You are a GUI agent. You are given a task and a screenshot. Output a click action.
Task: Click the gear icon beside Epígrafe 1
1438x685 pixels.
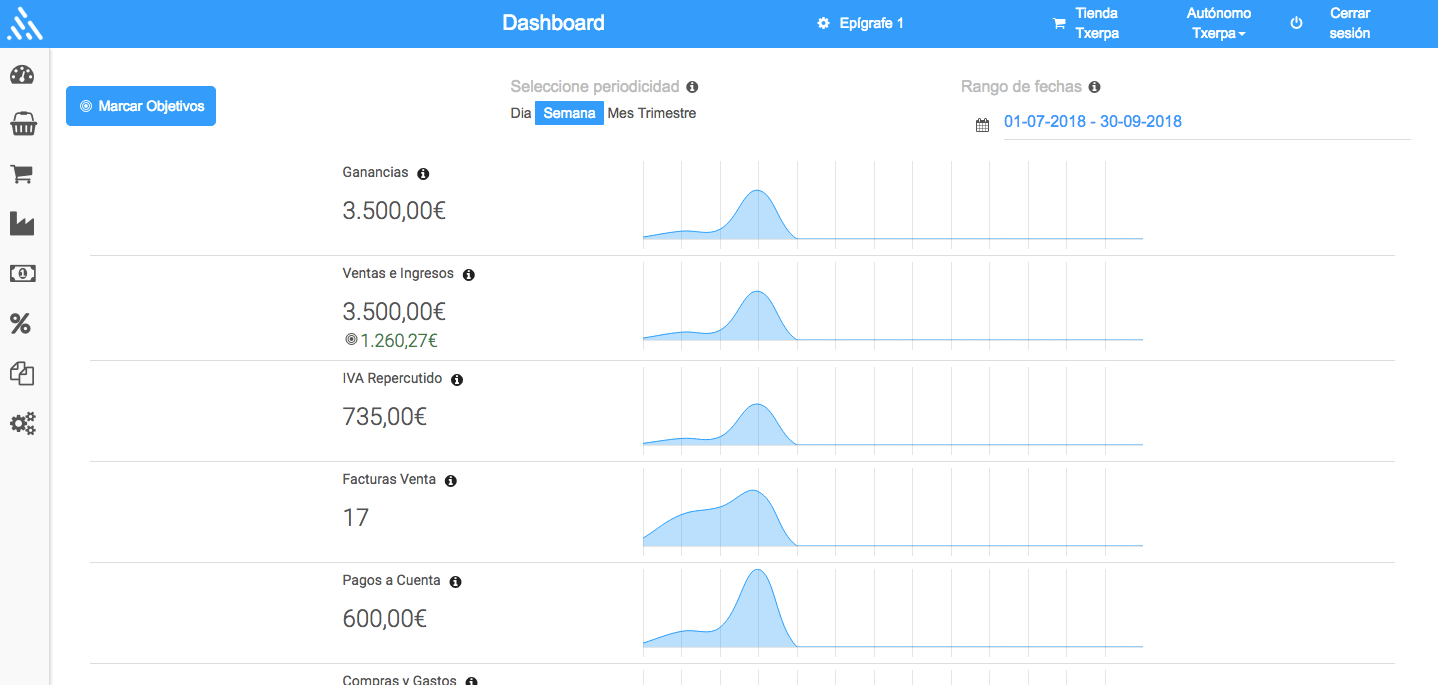(823, 23)
